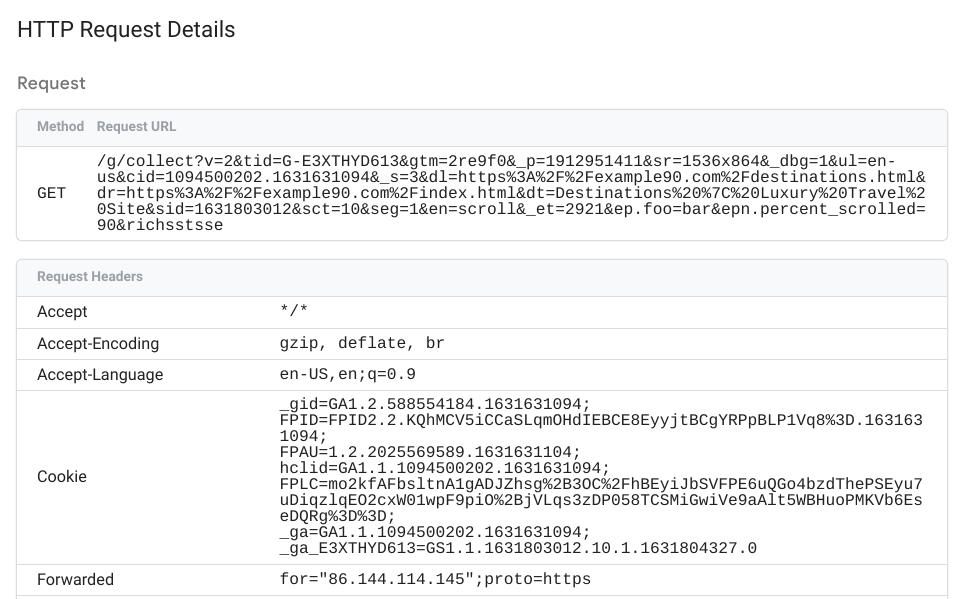
Task: Select the Accept-Encoding header name
Action: tap(98, 343)
